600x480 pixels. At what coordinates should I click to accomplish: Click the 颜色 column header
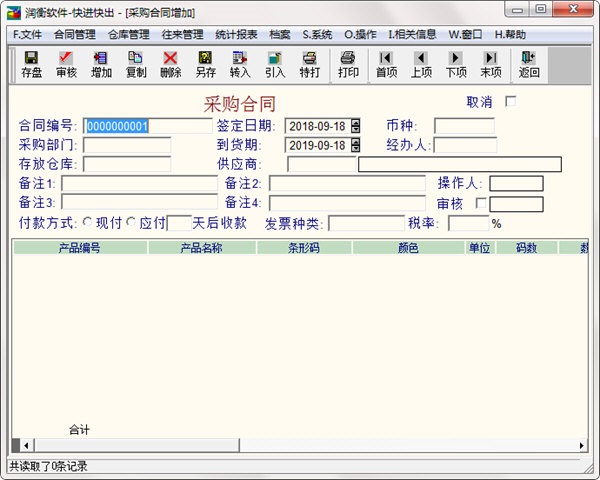coord(408,248)
